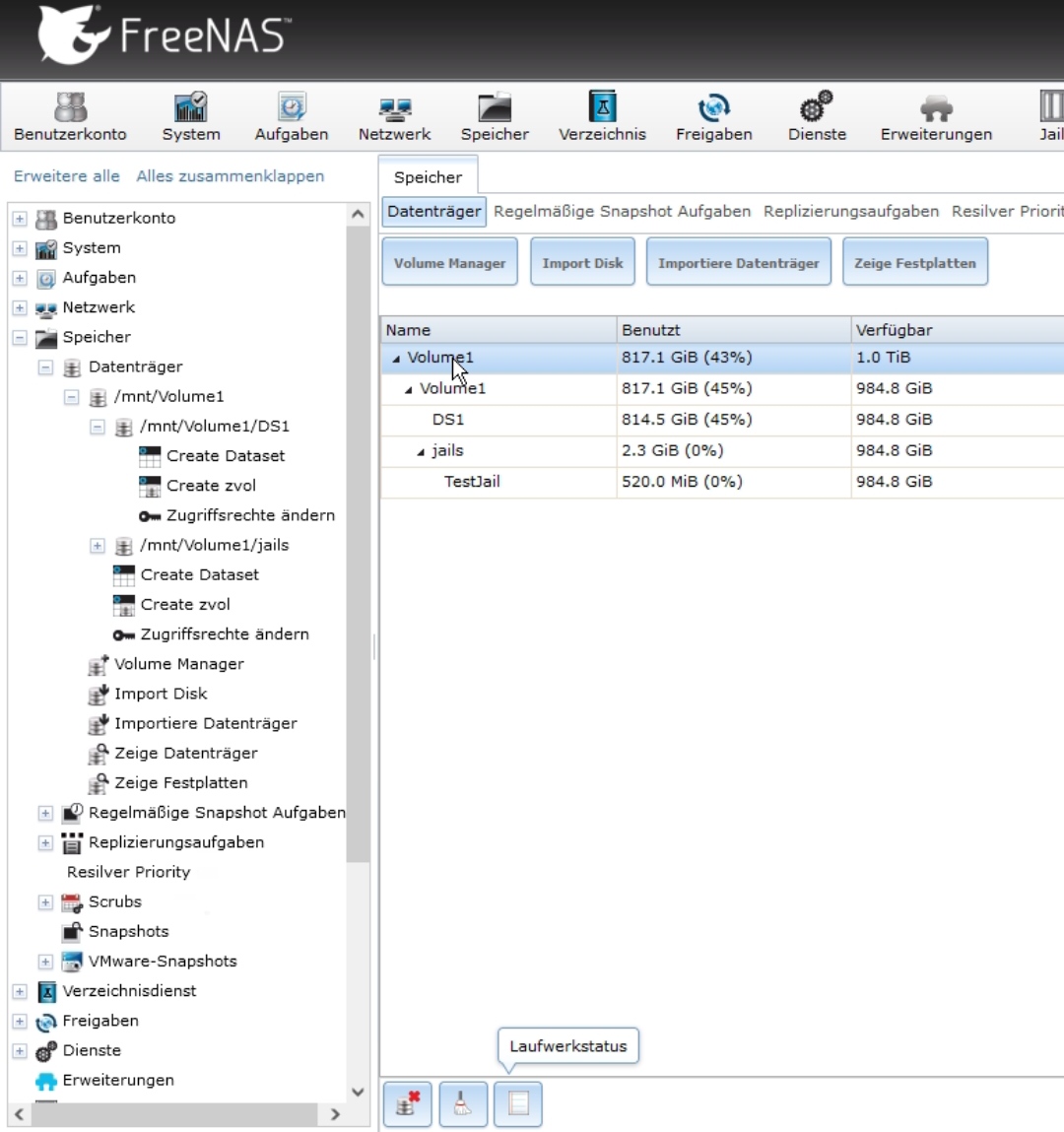Image resolution: width=1064 pixels, height=1132 pixels.
Task: Click the scrub volume broom icon
Action: point(463,1103)
